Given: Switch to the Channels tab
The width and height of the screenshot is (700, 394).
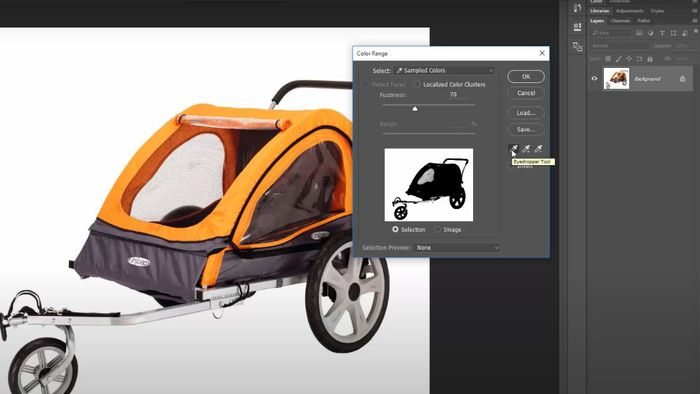Looking at the screenshot, I should tap(620, 21).
